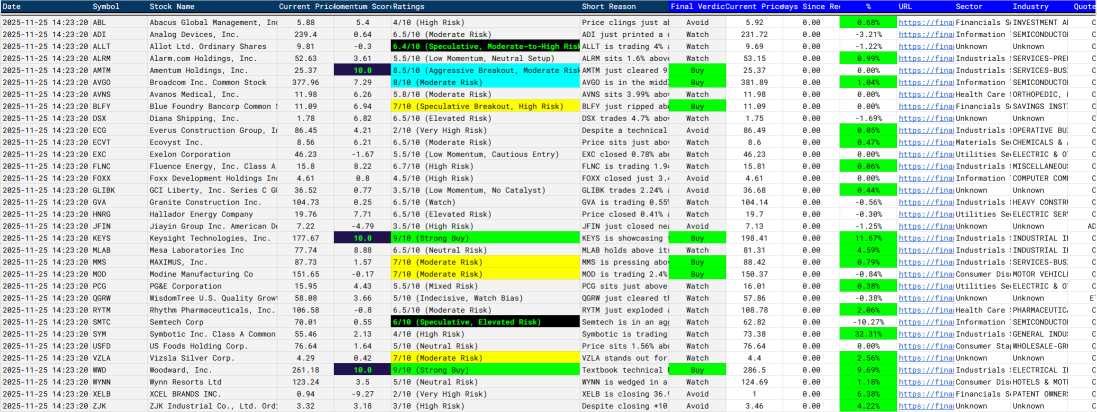Select the PHARMACEUTICA industry cell
Screen dimensions: 1097x412
[x=1040, y=310]
